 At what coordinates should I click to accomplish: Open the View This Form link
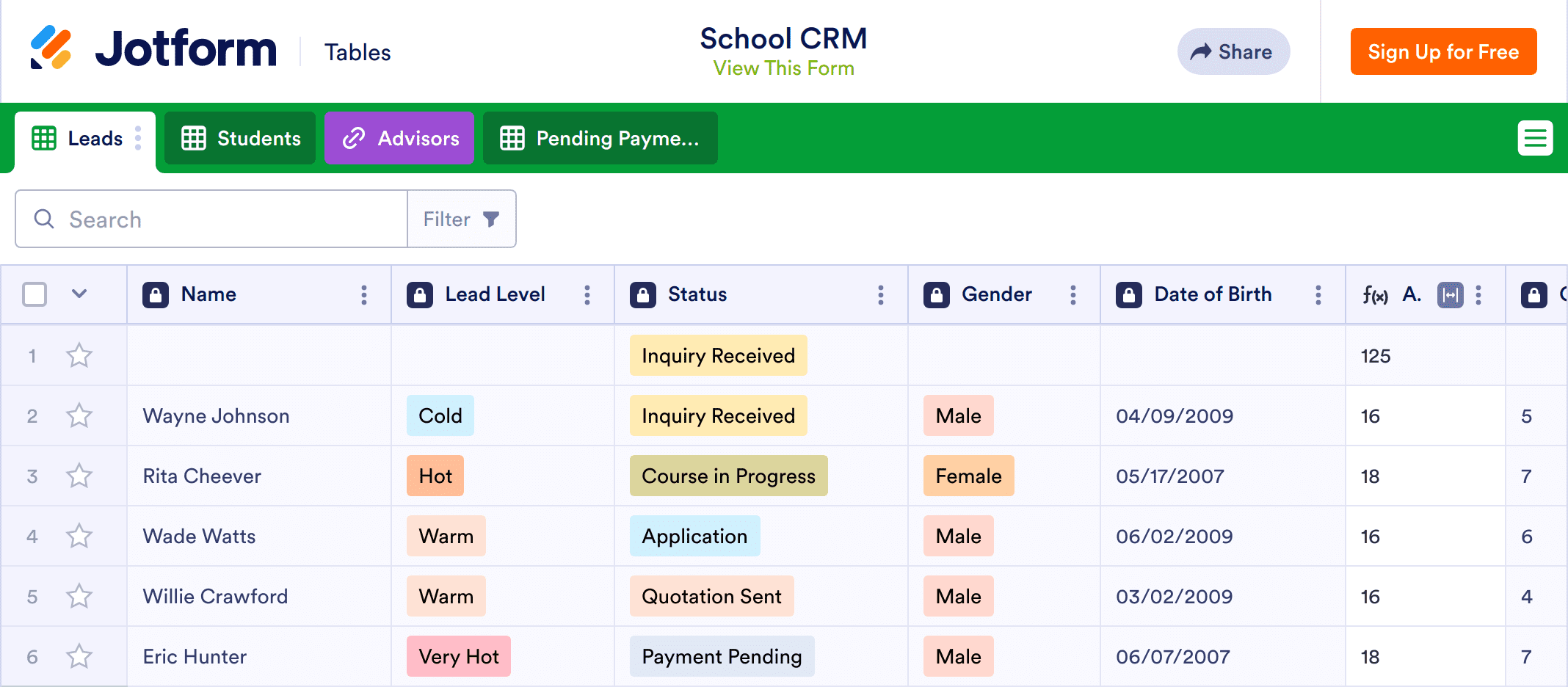(783, 68)
